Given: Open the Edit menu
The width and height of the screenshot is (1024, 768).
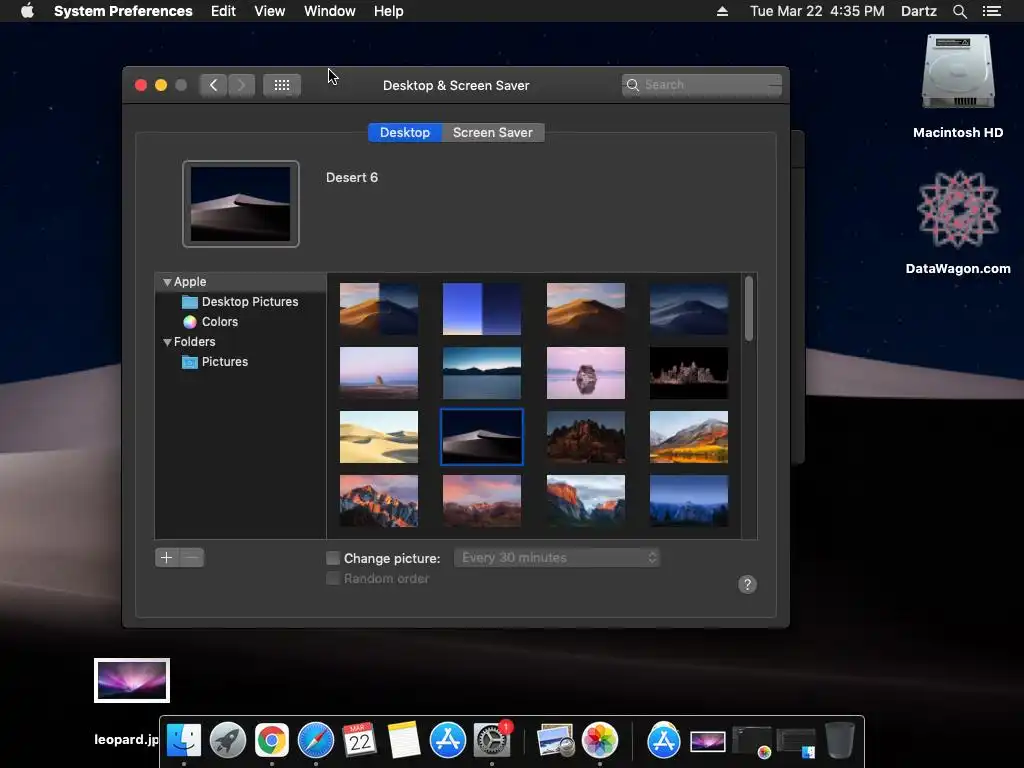Looking at the screenshot, I should point(223,11).
